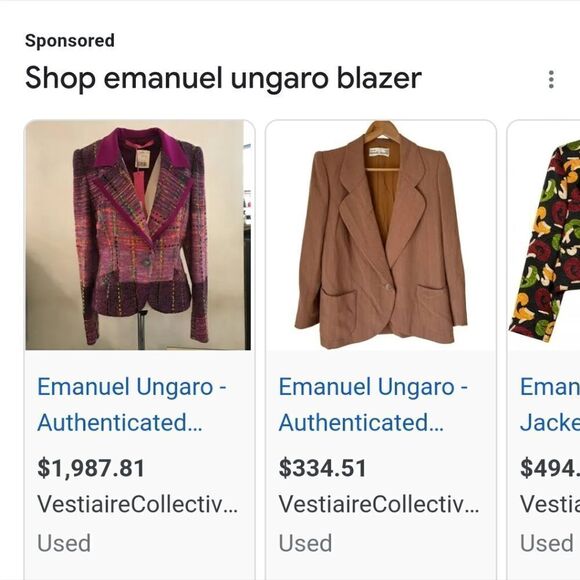Click VestiaireCollective seller under $1,987.81

point(137,504)
